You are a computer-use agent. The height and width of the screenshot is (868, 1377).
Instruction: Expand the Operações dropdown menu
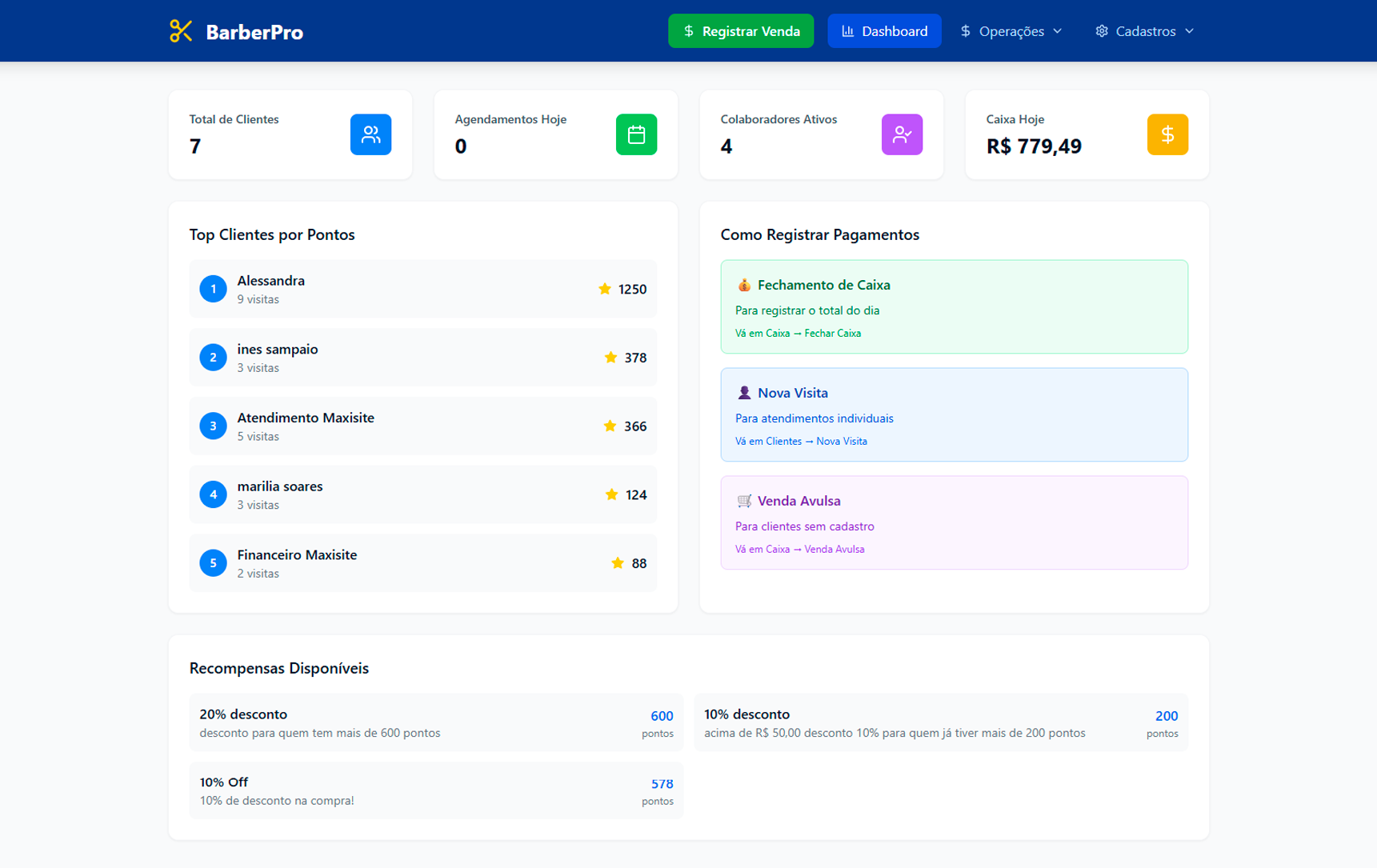(x=1011, y=31)
